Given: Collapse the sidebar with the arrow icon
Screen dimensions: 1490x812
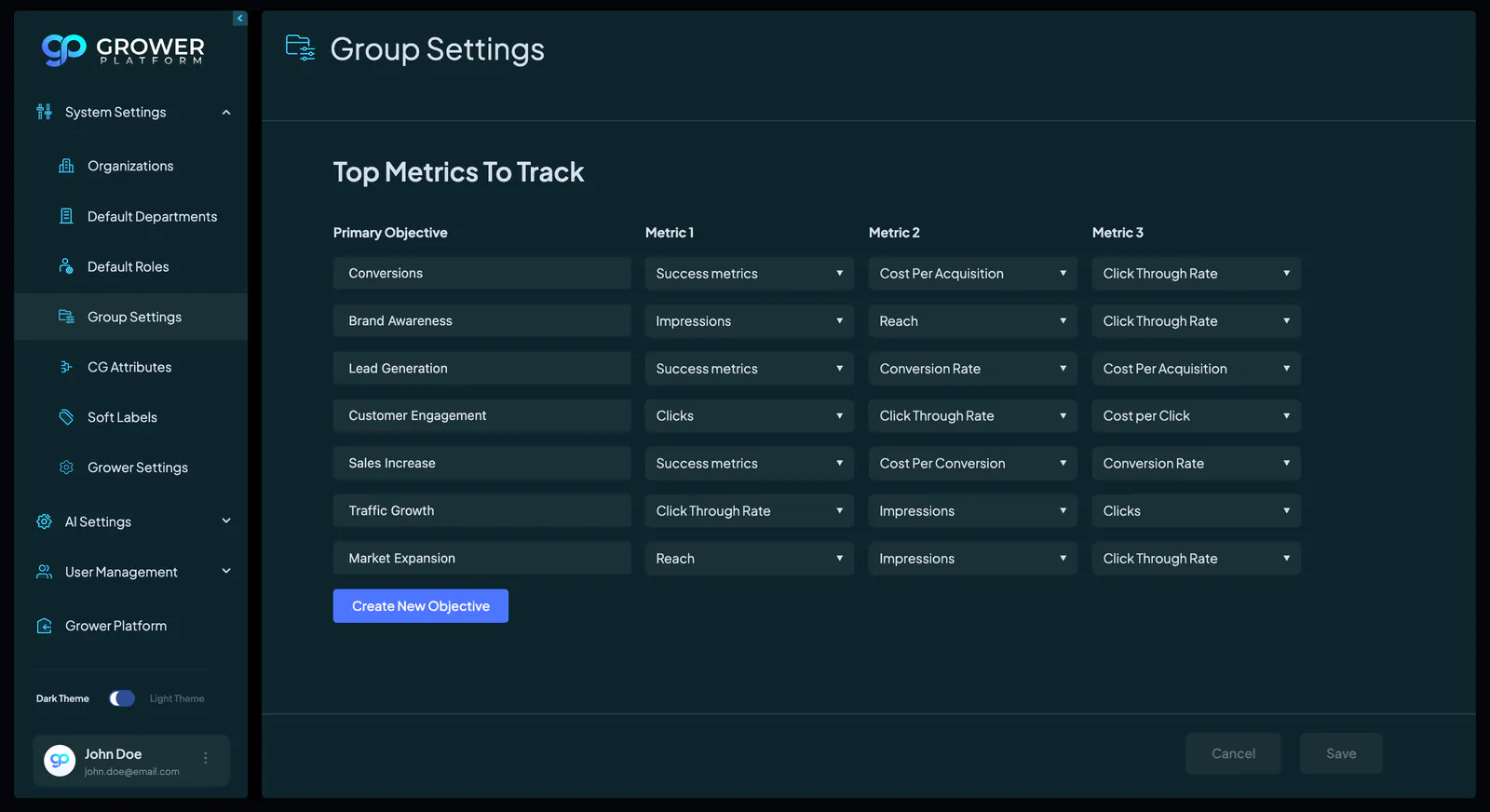Looking at the screenshot, I should tap(240, 19).
